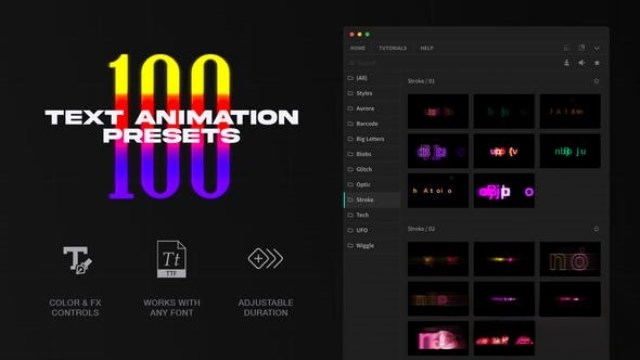
Task: Open the Tech category
Action: [372, 215]
